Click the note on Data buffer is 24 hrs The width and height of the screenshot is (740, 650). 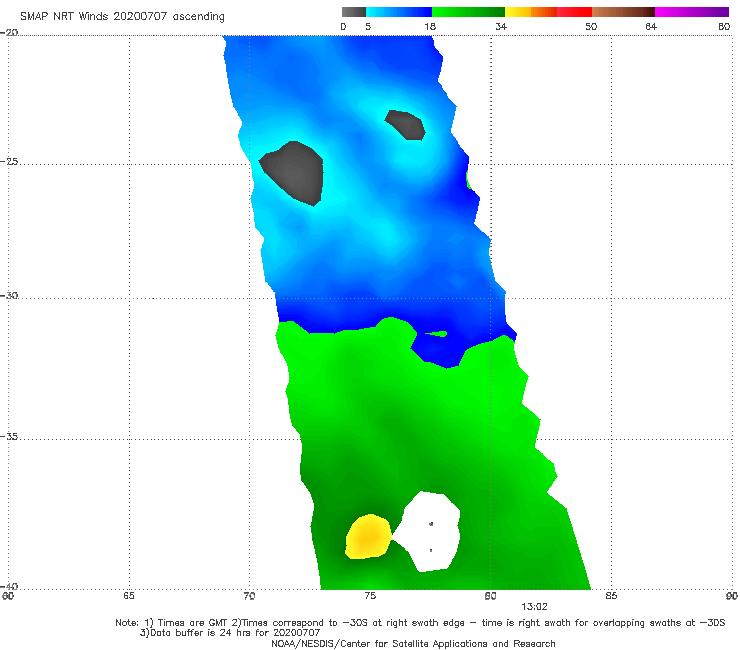point(230,633)
